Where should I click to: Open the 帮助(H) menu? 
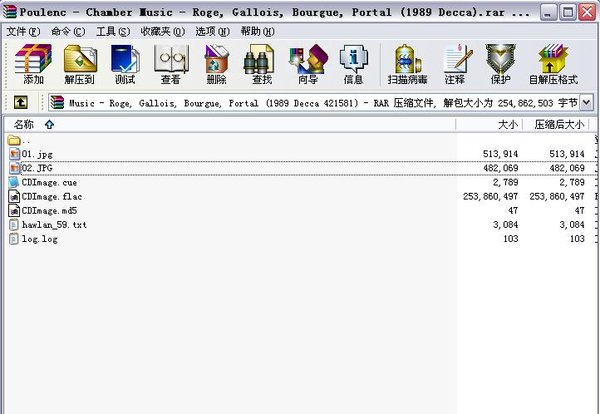(258, 32)
